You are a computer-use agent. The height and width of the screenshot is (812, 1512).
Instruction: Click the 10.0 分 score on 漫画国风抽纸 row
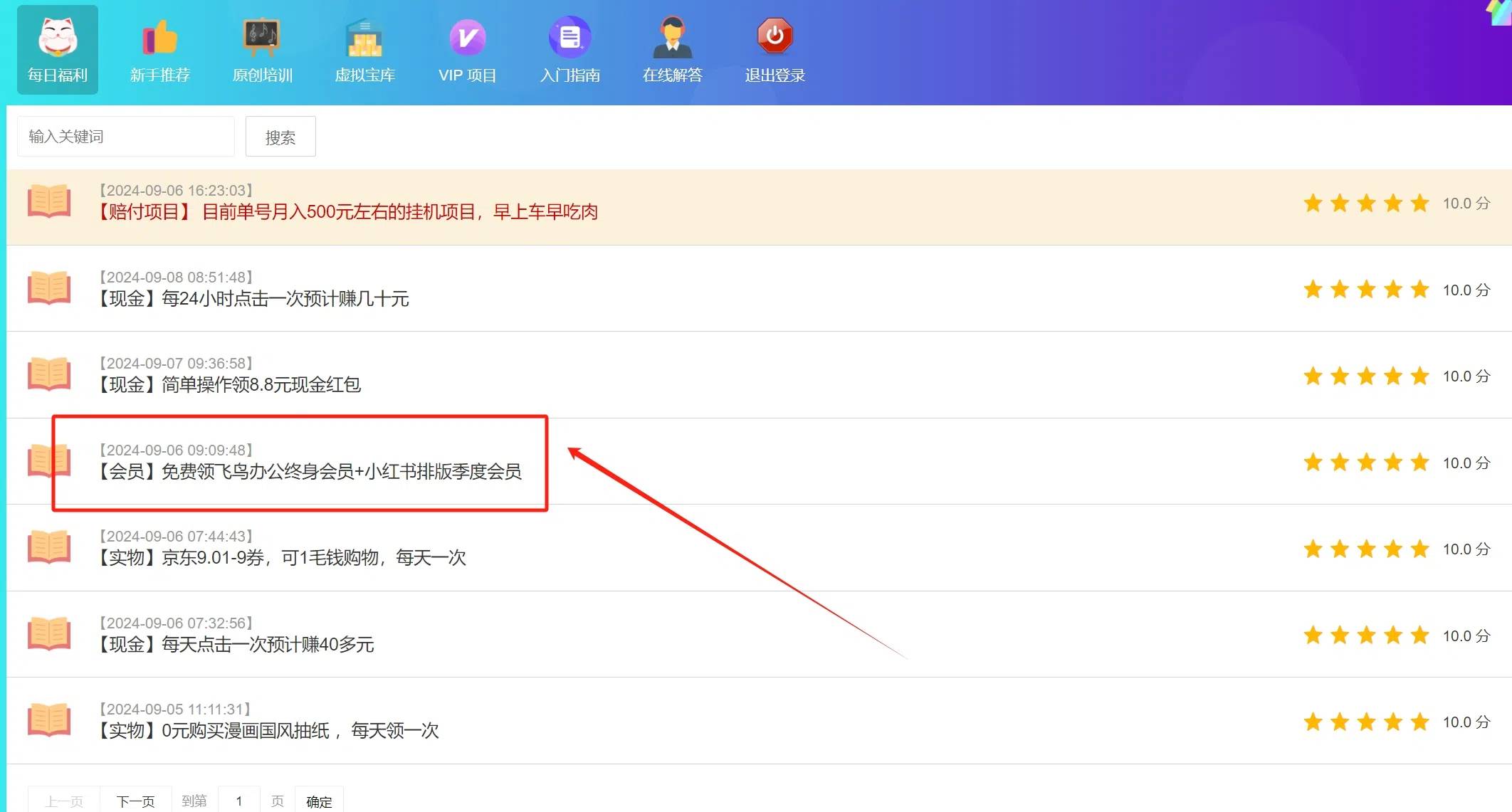(x=1466, y=722)
